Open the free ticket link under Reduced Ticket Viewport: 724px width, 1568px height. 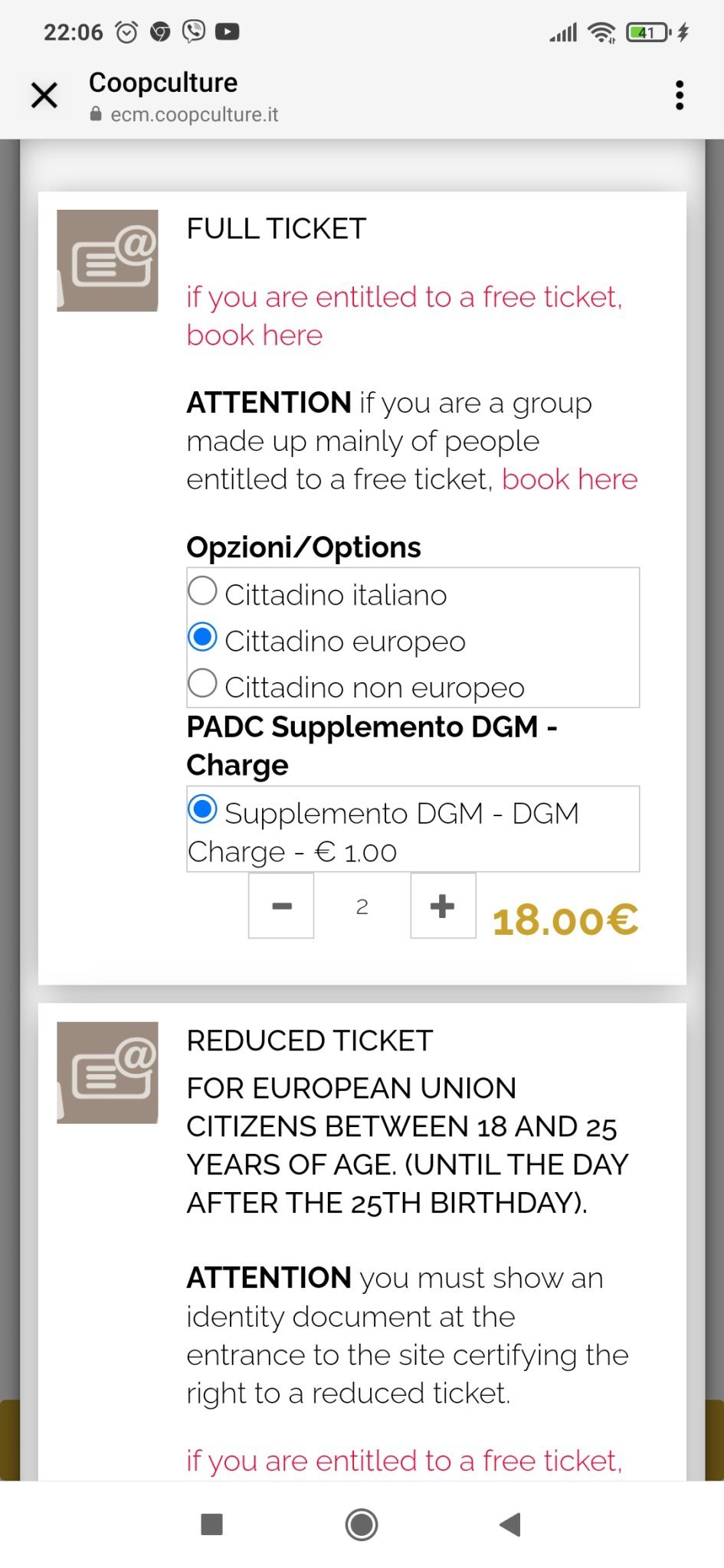coord(404,1460)
